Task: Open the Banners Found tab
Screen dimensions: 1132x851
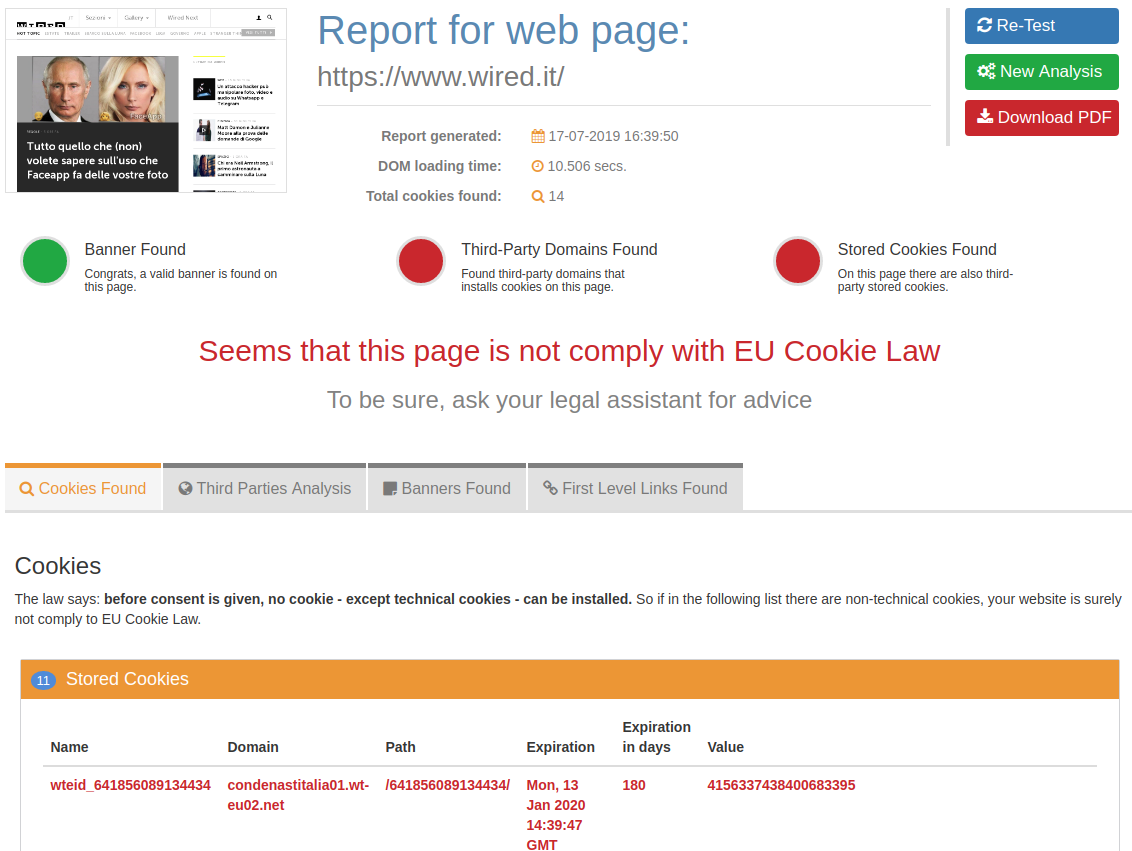Action: click(x=447, y=489)
